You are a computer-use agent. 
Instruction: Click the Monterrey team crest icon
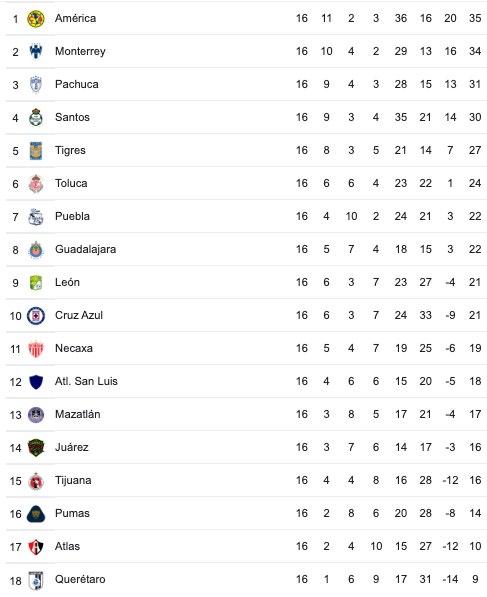coord(36,51)
